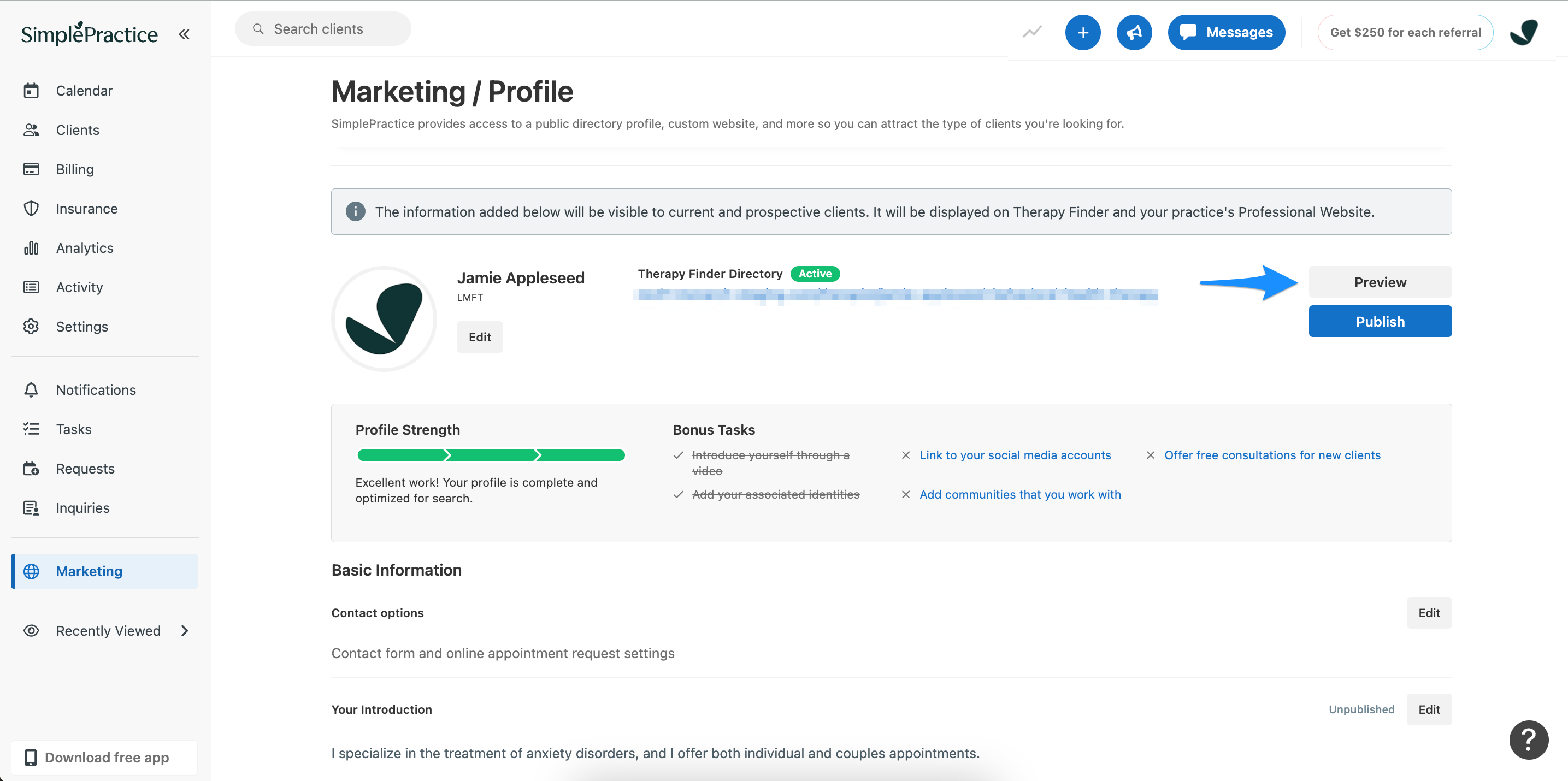Click the Notifications bell icon
Image resolution: width=1568 pixels, height=781 pixels.
click(31, 389)
